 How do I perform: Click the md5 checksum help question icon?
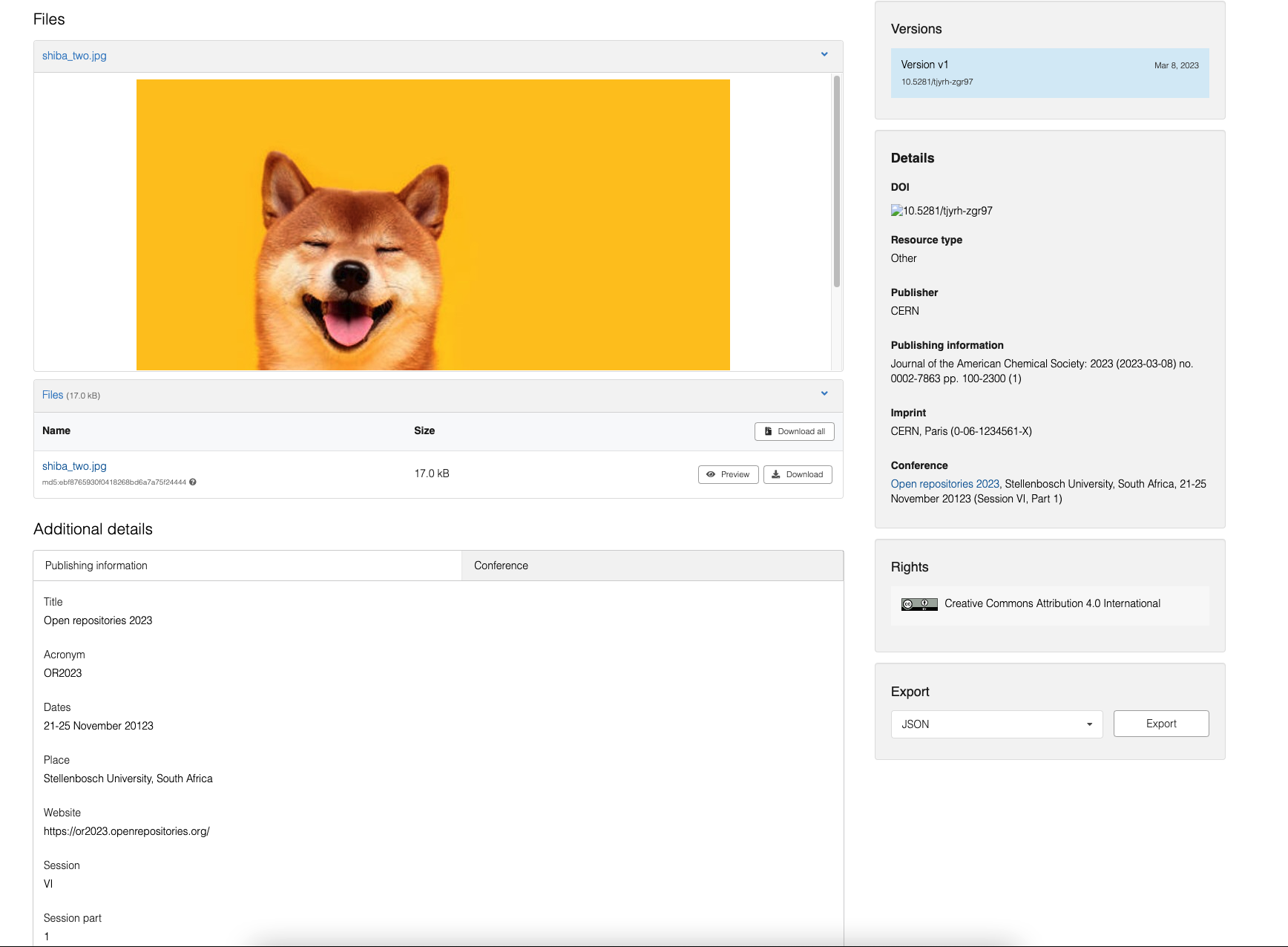(x=192, y=482)
